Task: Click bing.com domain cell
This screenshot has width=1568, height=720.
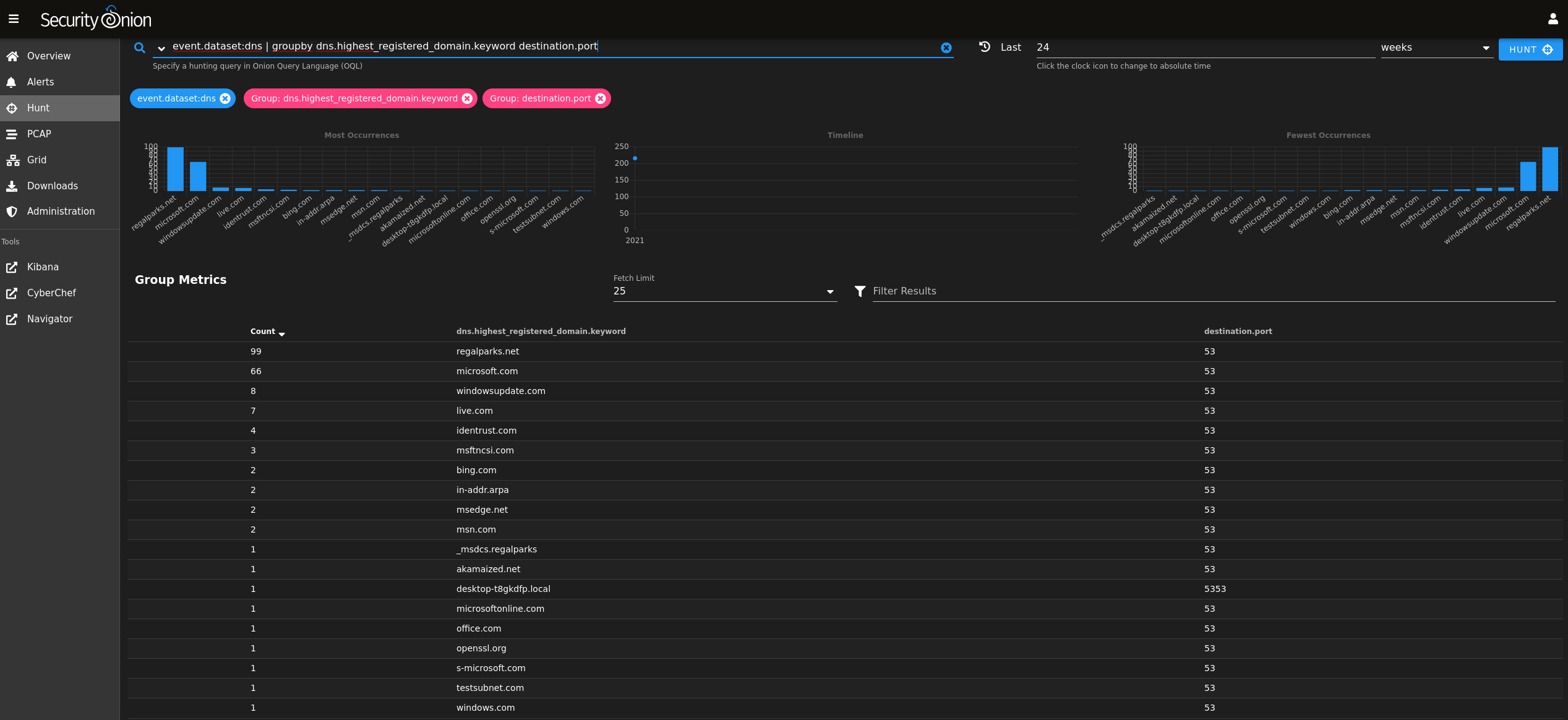Action: pyautogui.click(x=476, y=470)
